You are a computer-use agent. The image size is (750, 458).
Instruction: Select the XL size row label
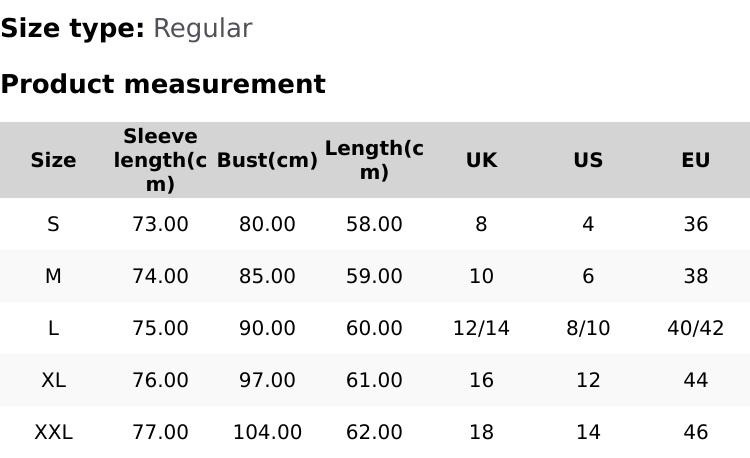(53, 380)
